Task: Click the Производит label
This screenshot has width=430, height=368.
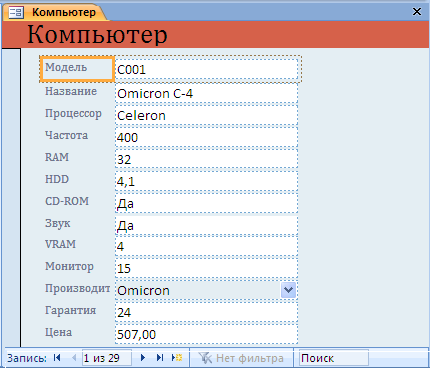Action: (x=77, y=288)
